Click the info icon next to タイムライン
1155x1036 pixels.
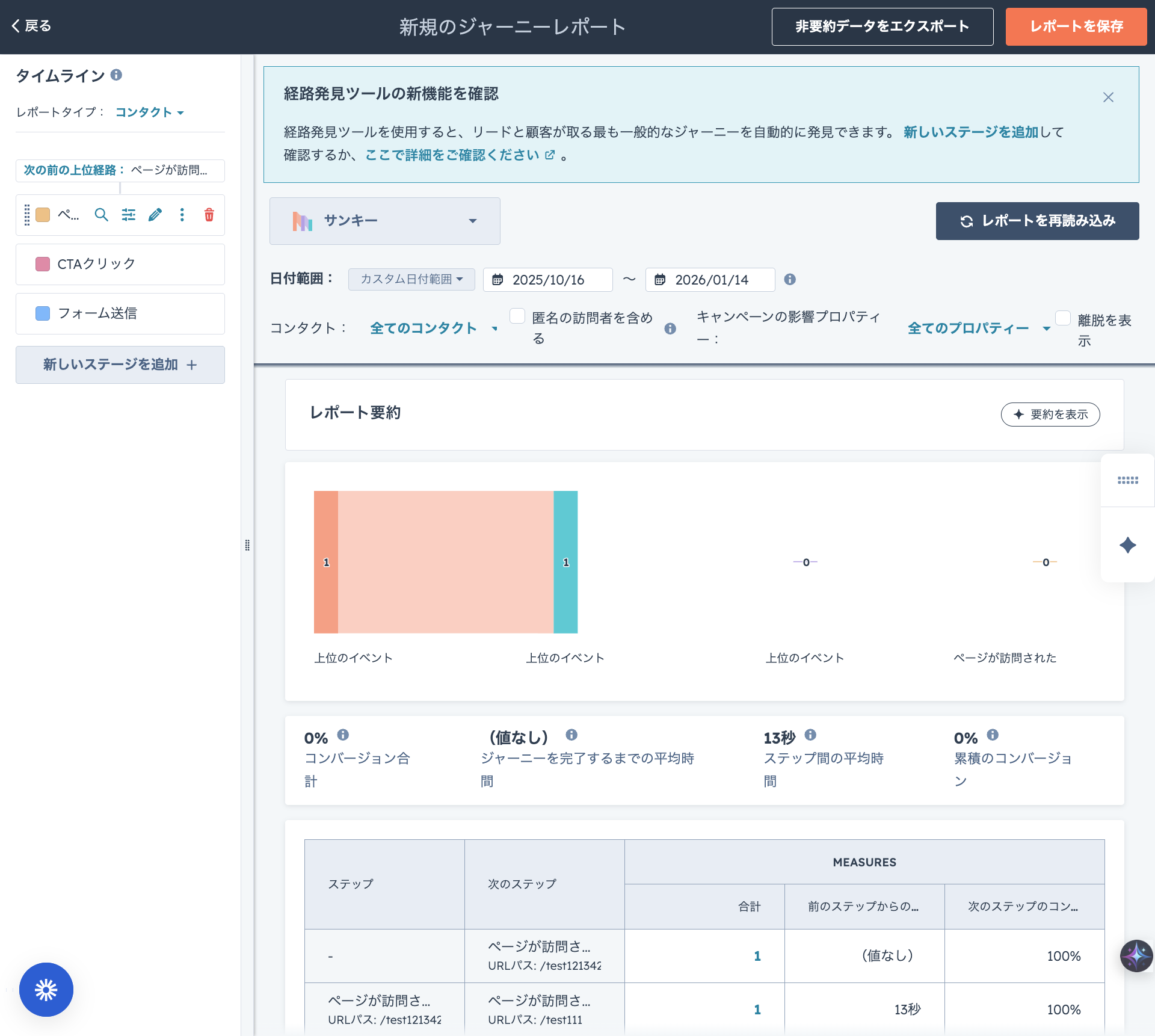pyautogui.click(x=117, y=75)
